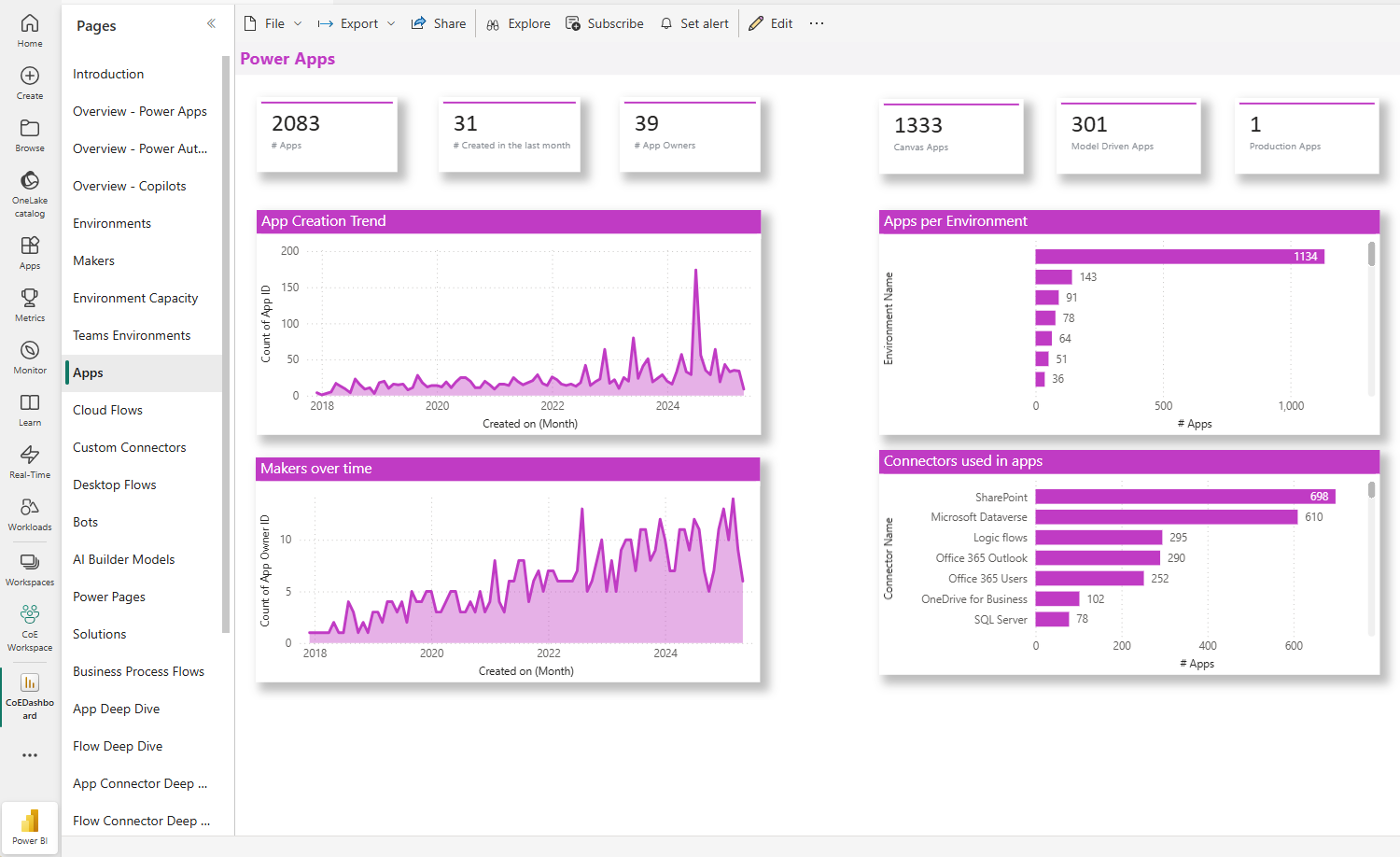Viewport: 1400px width, 857px height.
Task: Click the Office 365 Outlook bar
Action: pos(1098,558)
